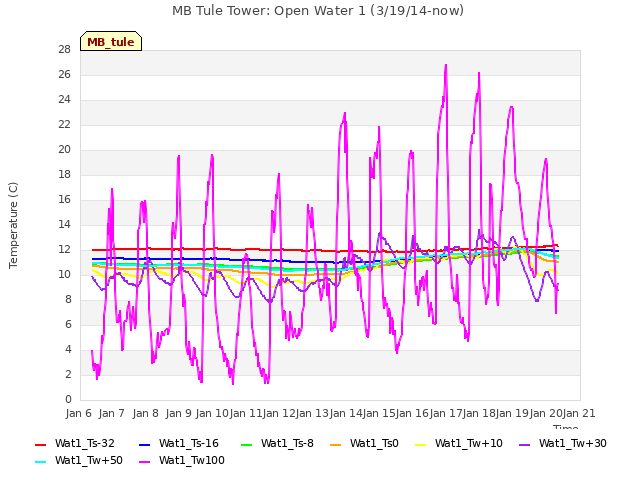This screenshot has height=480, width=640.
Task: Click the yellow Wat1_Tw+10 legend swatch
Action: tap(421, 444)
